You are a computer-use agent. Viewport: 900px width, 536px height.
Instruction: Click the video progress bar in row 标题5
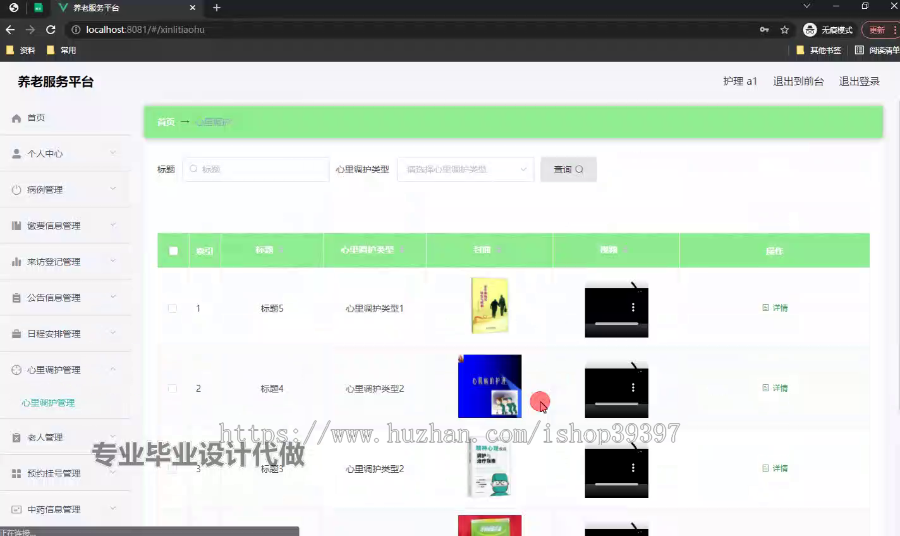coord(616,324)
